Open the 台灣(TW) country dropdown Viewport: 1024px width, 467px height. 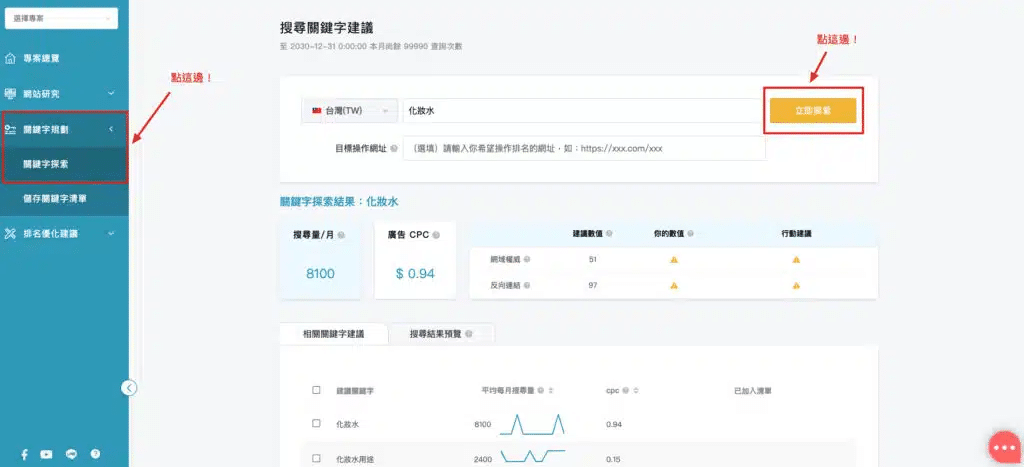[x=349, y=110]
